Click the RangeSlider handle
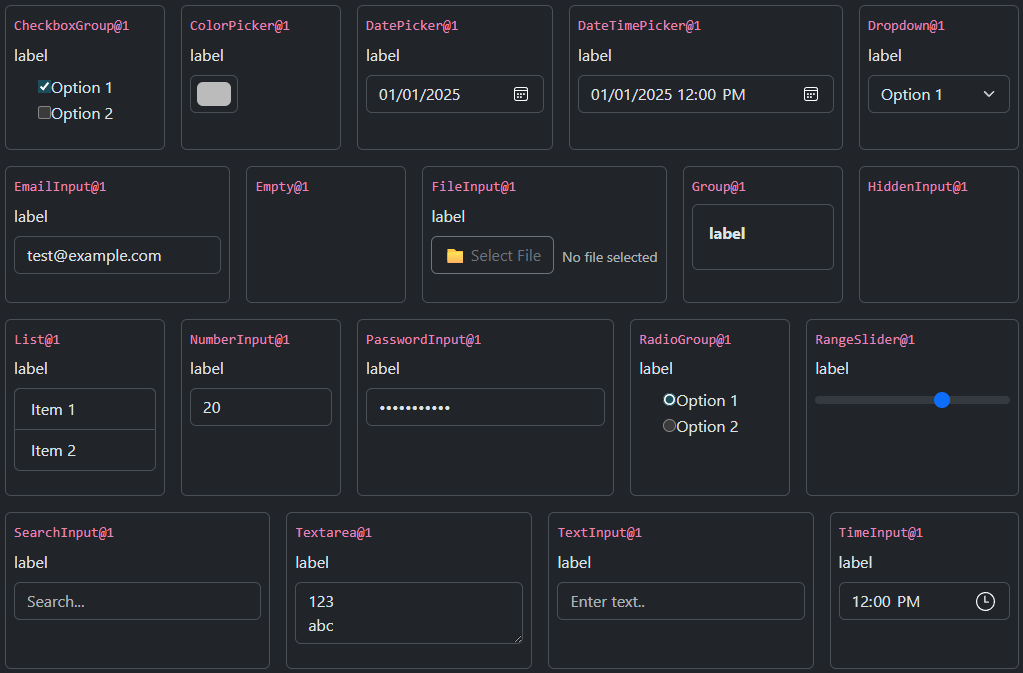The height and width of the screenshot is (673, 1023). pos(941,399)
